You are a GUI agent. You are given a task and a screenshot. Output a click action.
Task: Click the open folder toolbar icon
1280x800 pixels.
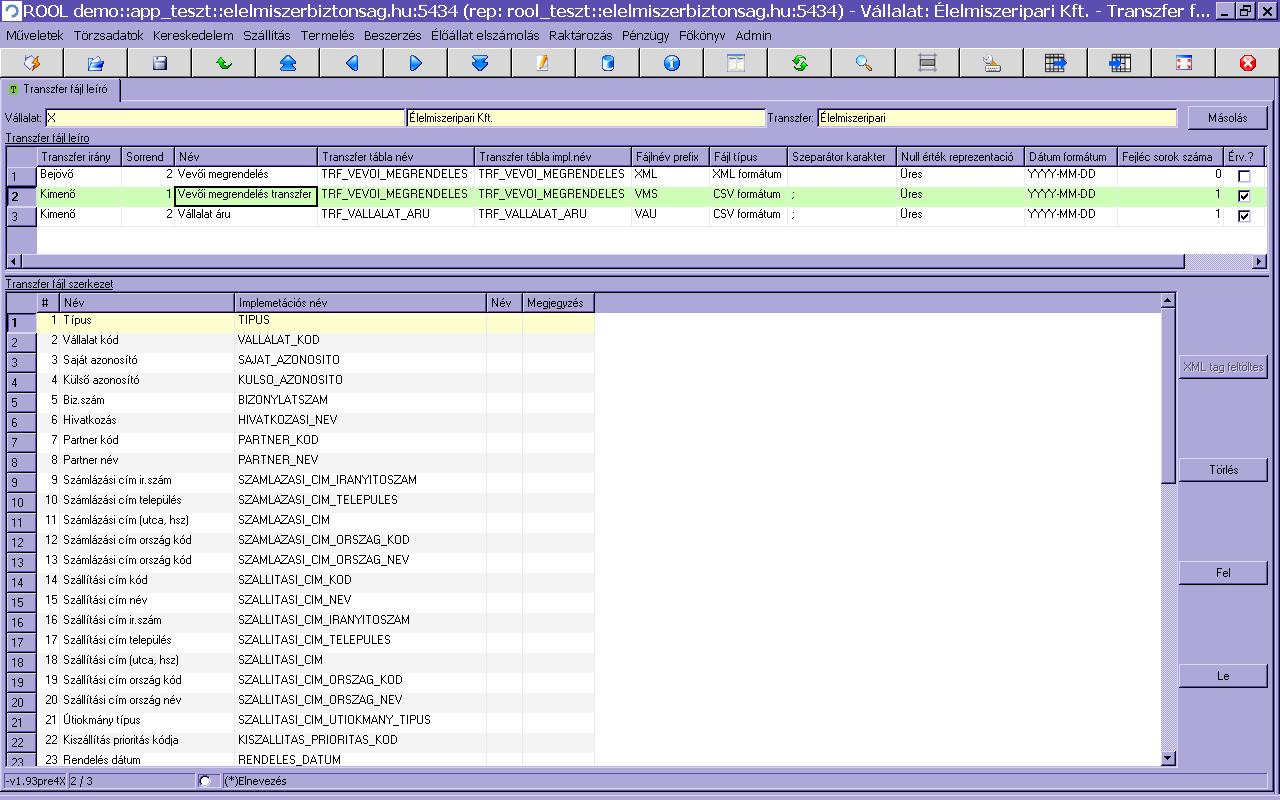point(96,63)
